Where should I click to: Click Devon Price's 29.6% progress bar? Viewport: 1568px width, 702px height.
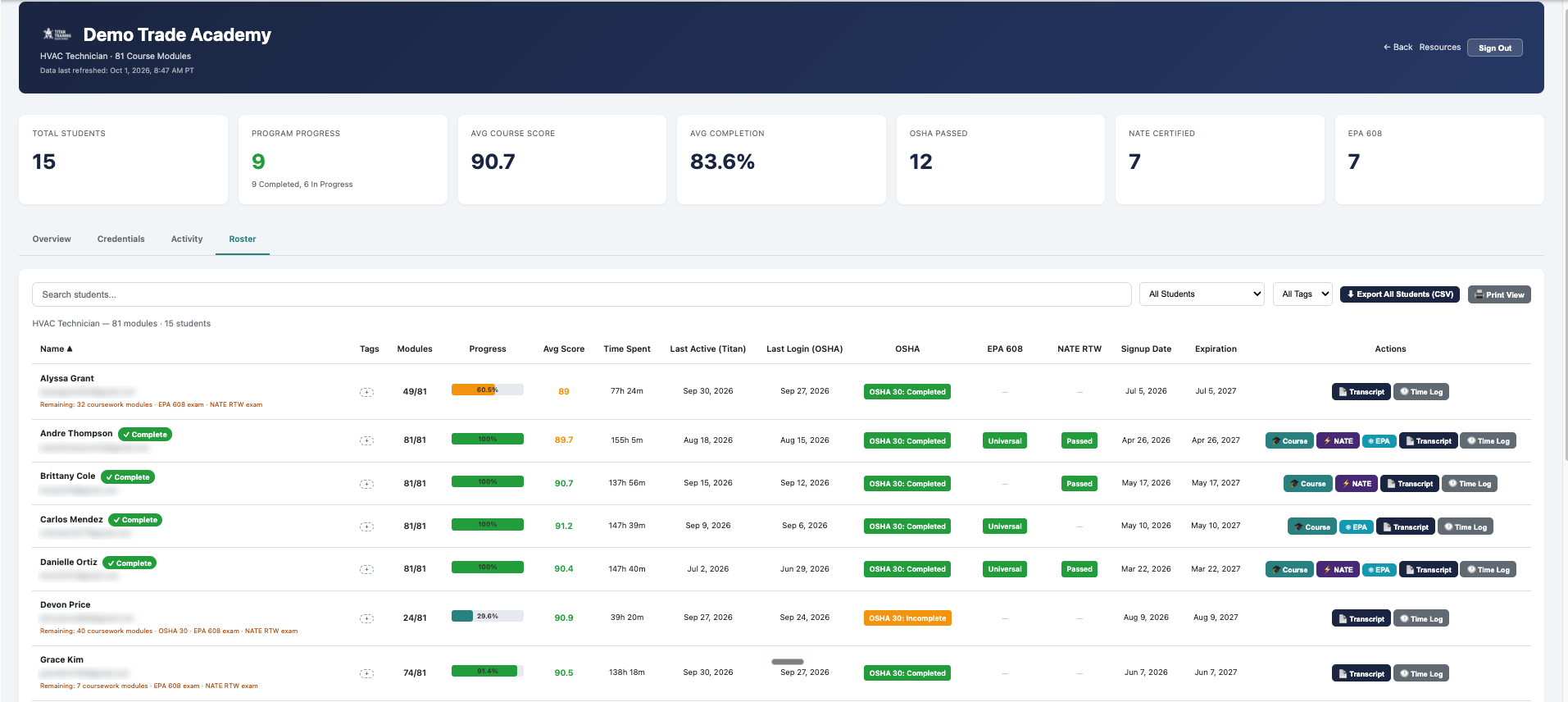click(488, 617)
